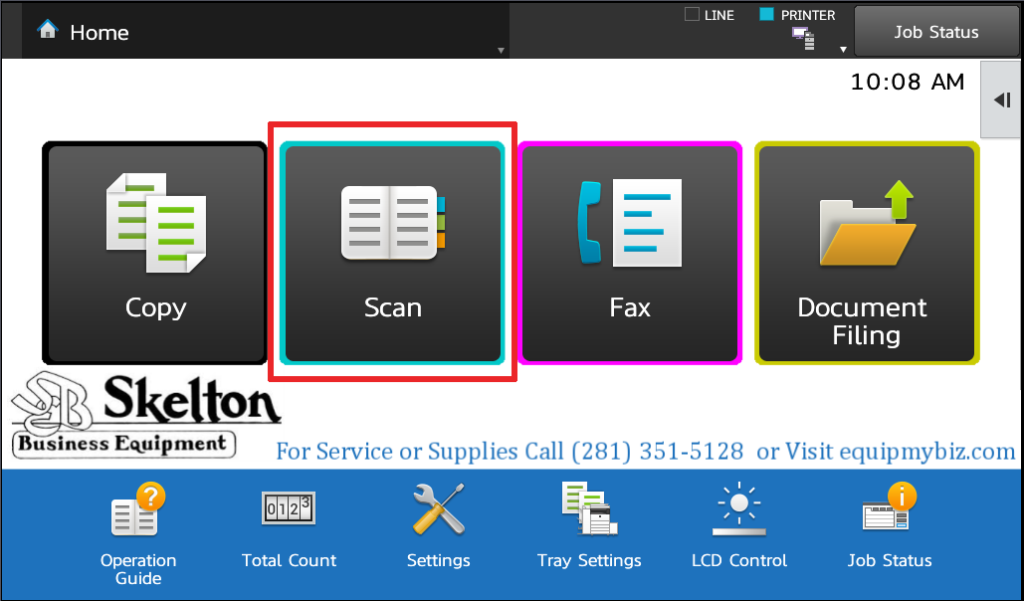Collapse the right side panel arrow

1000,100
